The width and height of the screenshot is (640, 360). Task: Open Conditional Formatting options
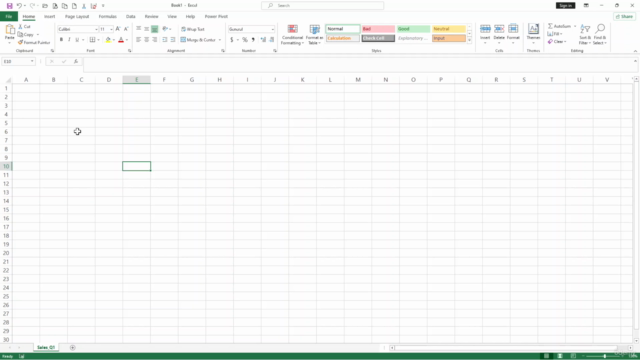(x=292, y=35)
